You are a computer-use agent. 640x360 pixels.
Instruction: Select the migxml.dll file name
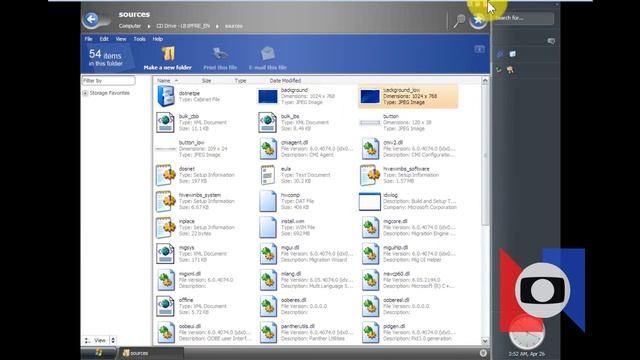(190, 274)
